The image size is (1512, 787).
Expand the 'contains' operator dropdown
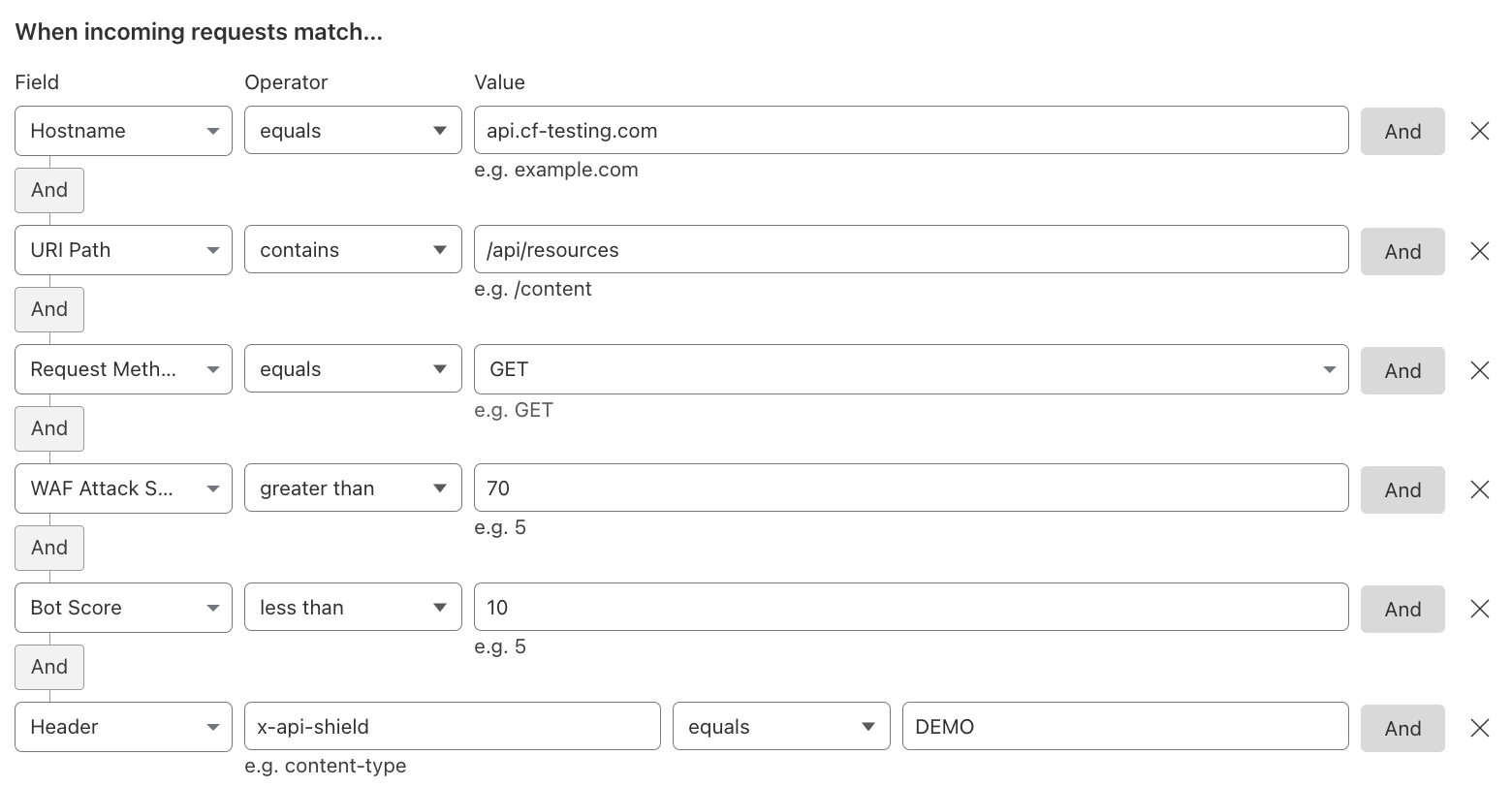pyautogui.click(x=353, y=250)
